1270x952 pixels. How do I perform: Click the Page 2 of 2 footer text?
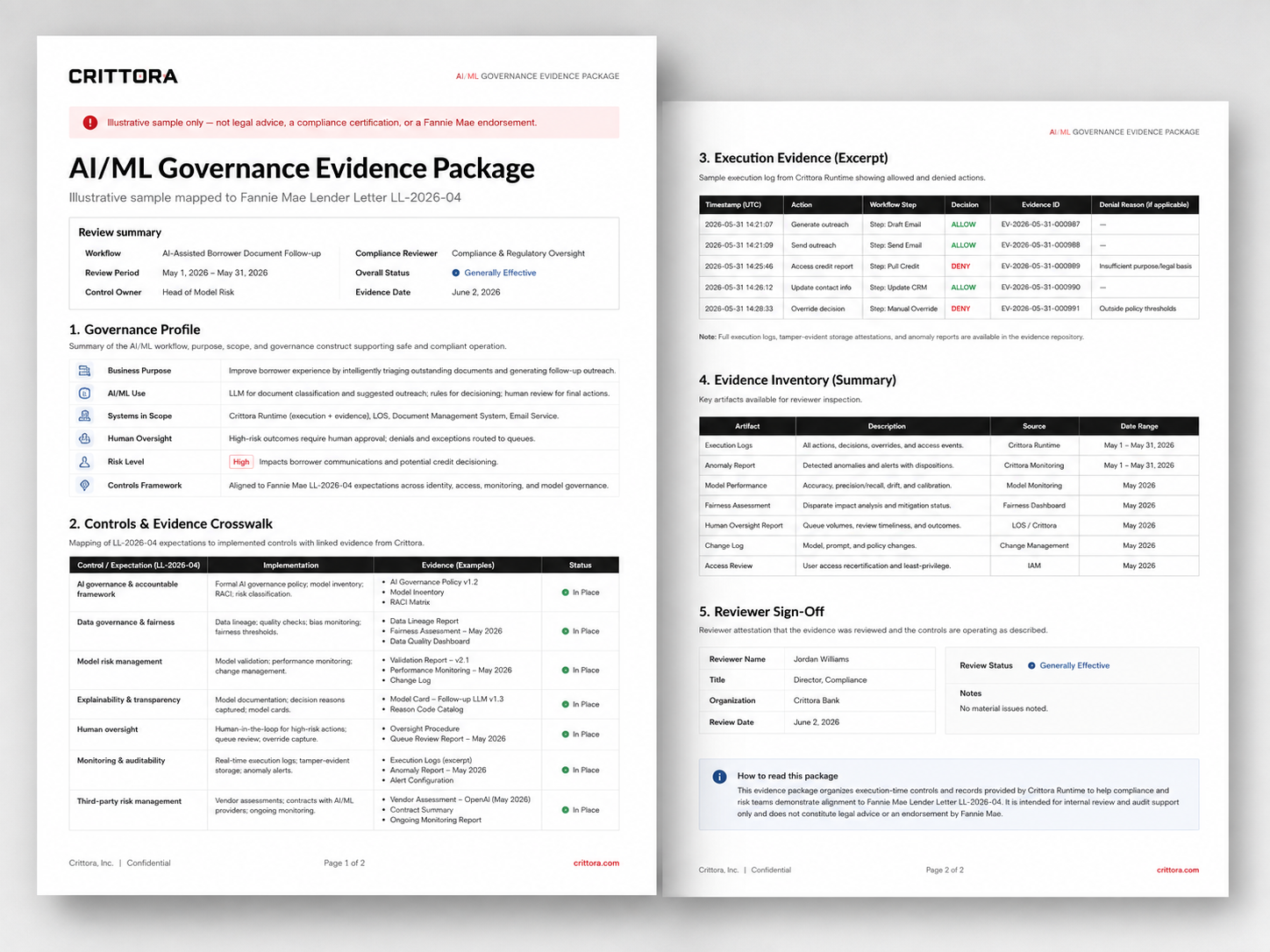(x=945, y=870)
